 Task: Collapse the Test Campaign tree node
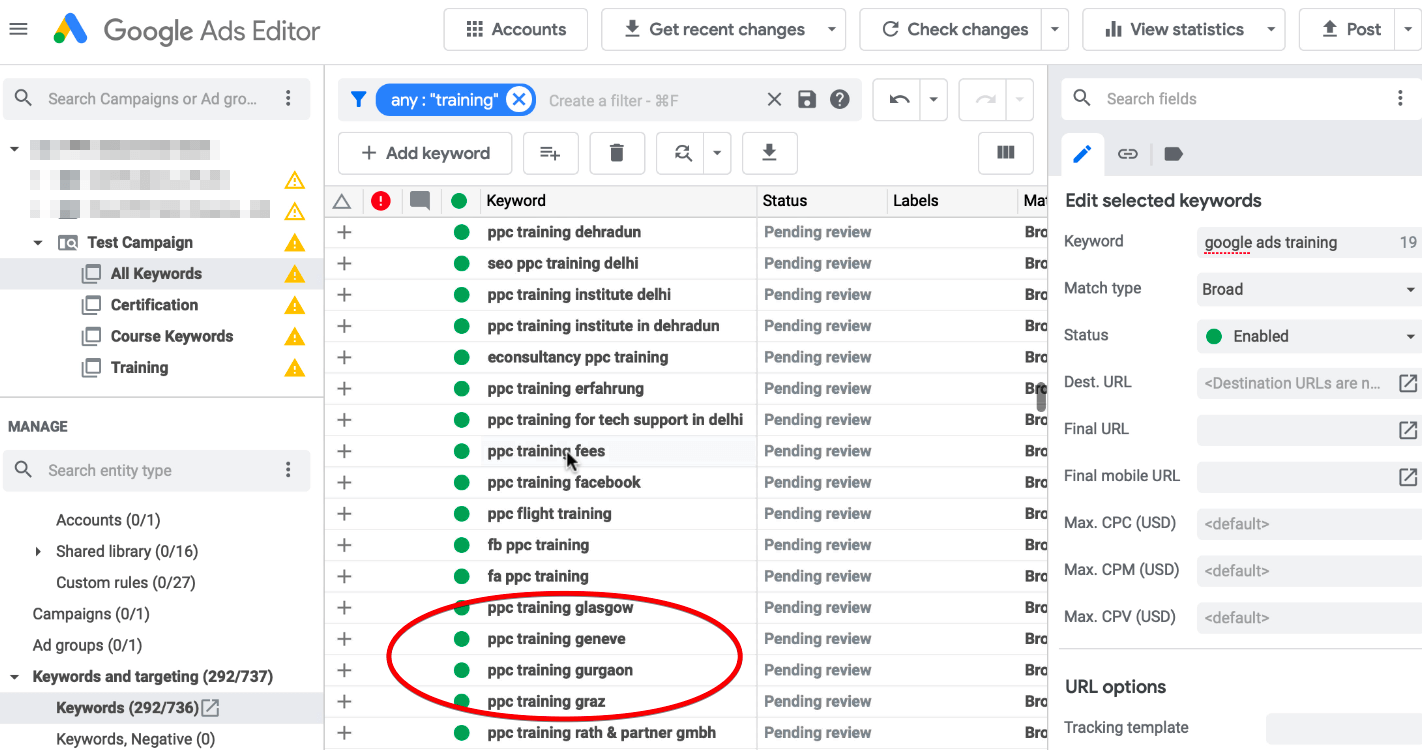coord(38,243)
